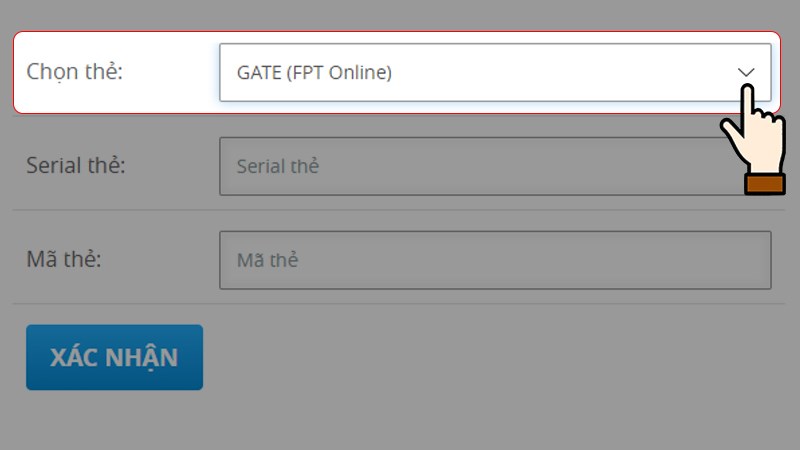
Task: Click the Serial thẻ placeholder text
Action: tap(278, 166)
